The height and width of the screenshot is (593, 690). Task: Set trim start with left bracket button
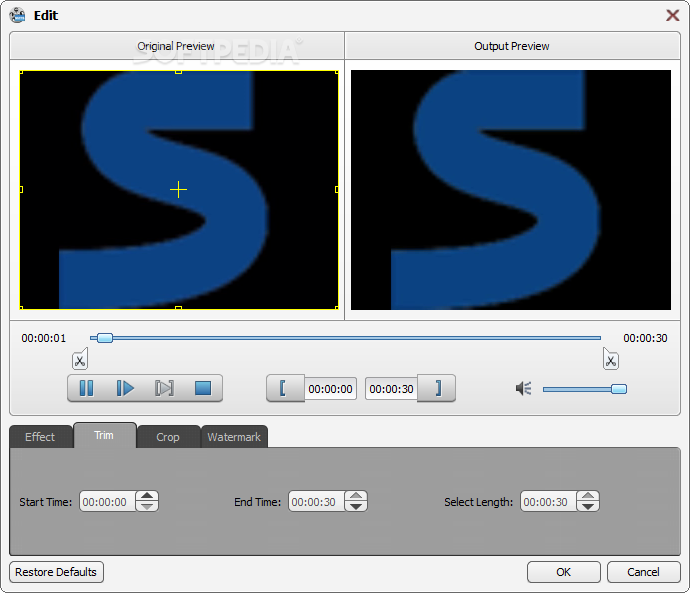285,388
